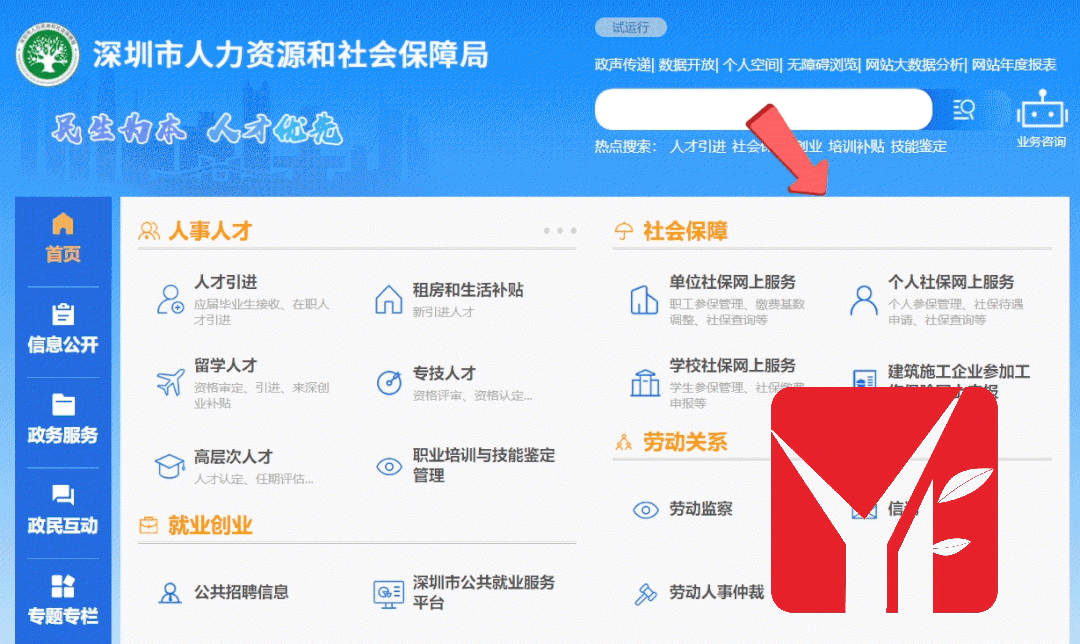This screenshot has width=1080, height=644.
Task: Click the 留学人才 airplane icon
Action: coord(170,382)
